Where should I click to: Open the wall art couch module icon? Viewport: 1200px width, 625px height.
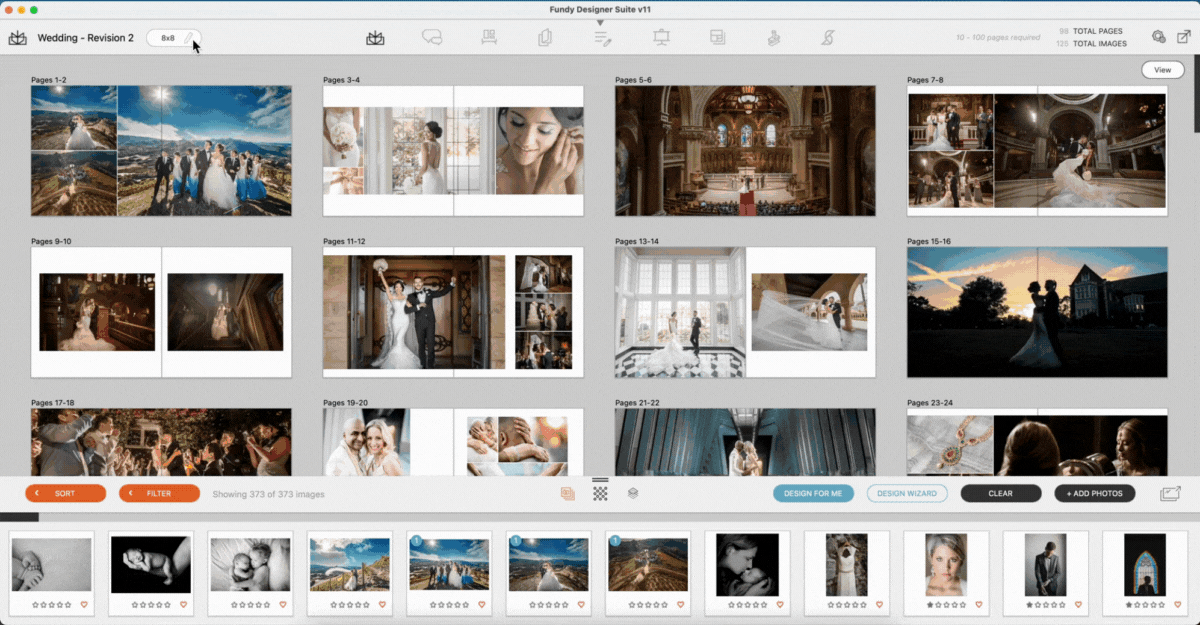(489, 38)
